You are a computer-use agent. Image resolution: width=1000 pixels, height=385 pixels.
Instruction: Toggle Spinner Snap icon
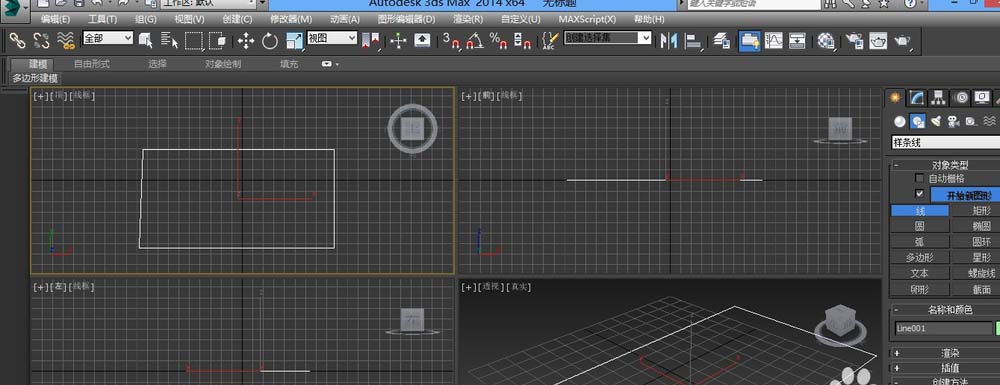tap(522, 41)
